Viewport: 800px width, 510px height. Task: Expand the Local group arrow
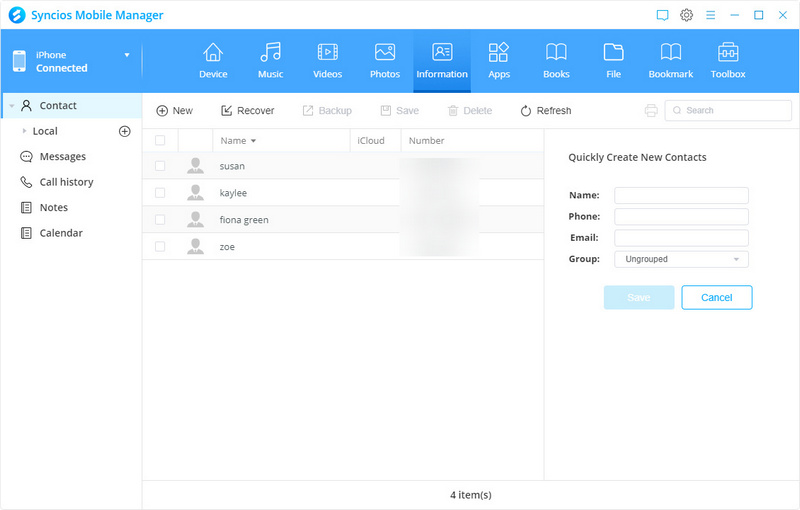[24, 131]
